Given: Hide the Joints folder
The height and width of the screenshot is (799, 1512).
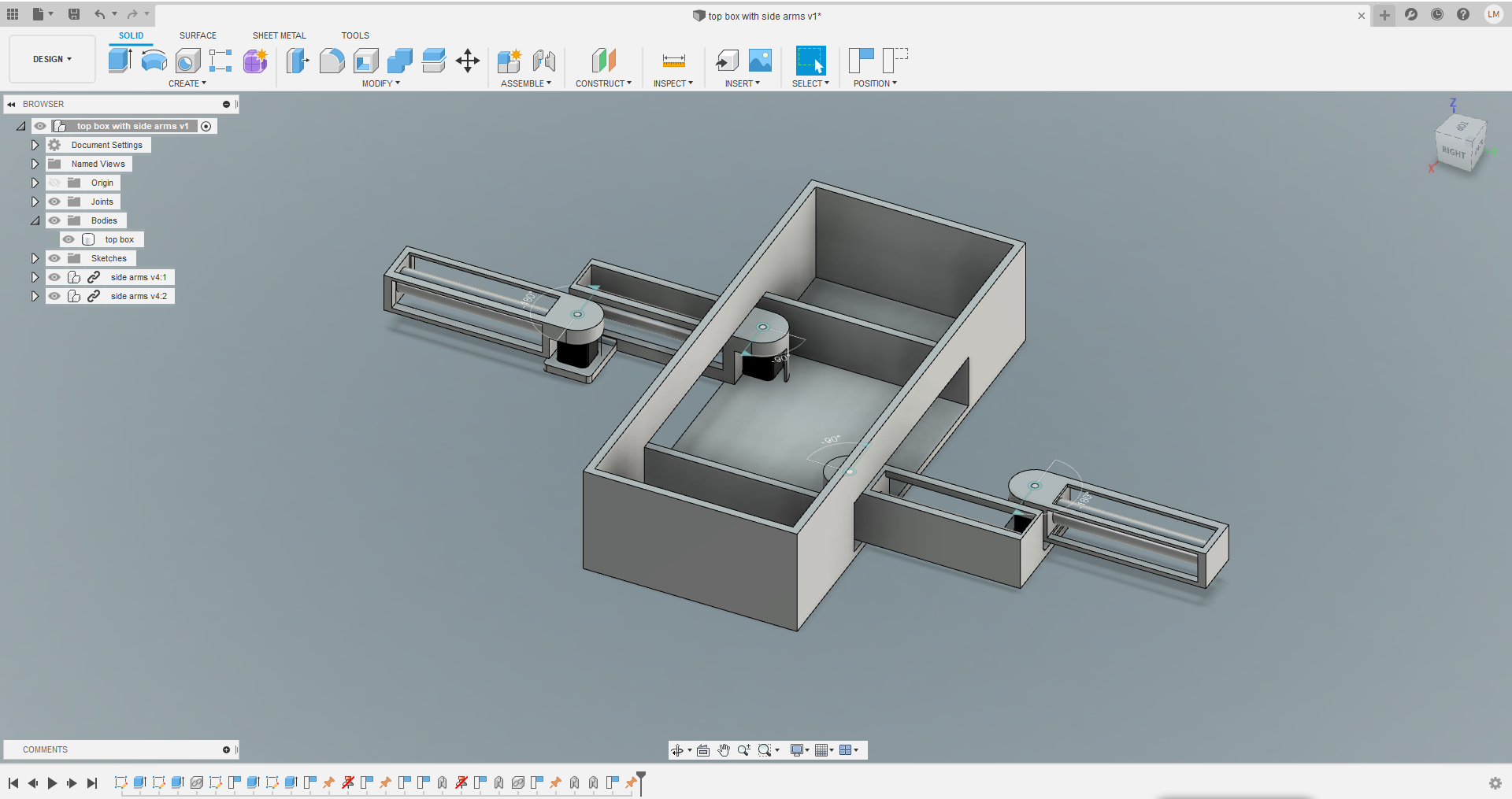Looking at the screenshot, I should [54, 202].
